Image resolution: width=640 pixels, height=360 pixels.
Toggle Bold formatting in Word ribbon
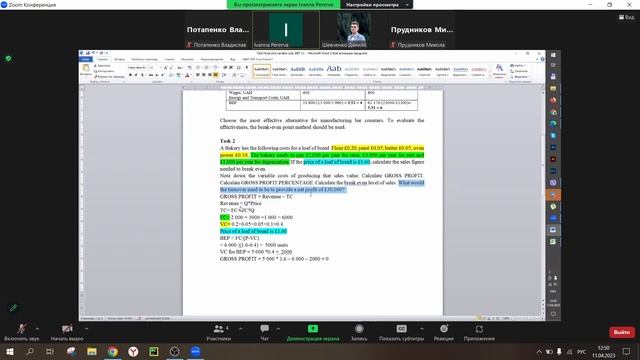click(130, 75)
